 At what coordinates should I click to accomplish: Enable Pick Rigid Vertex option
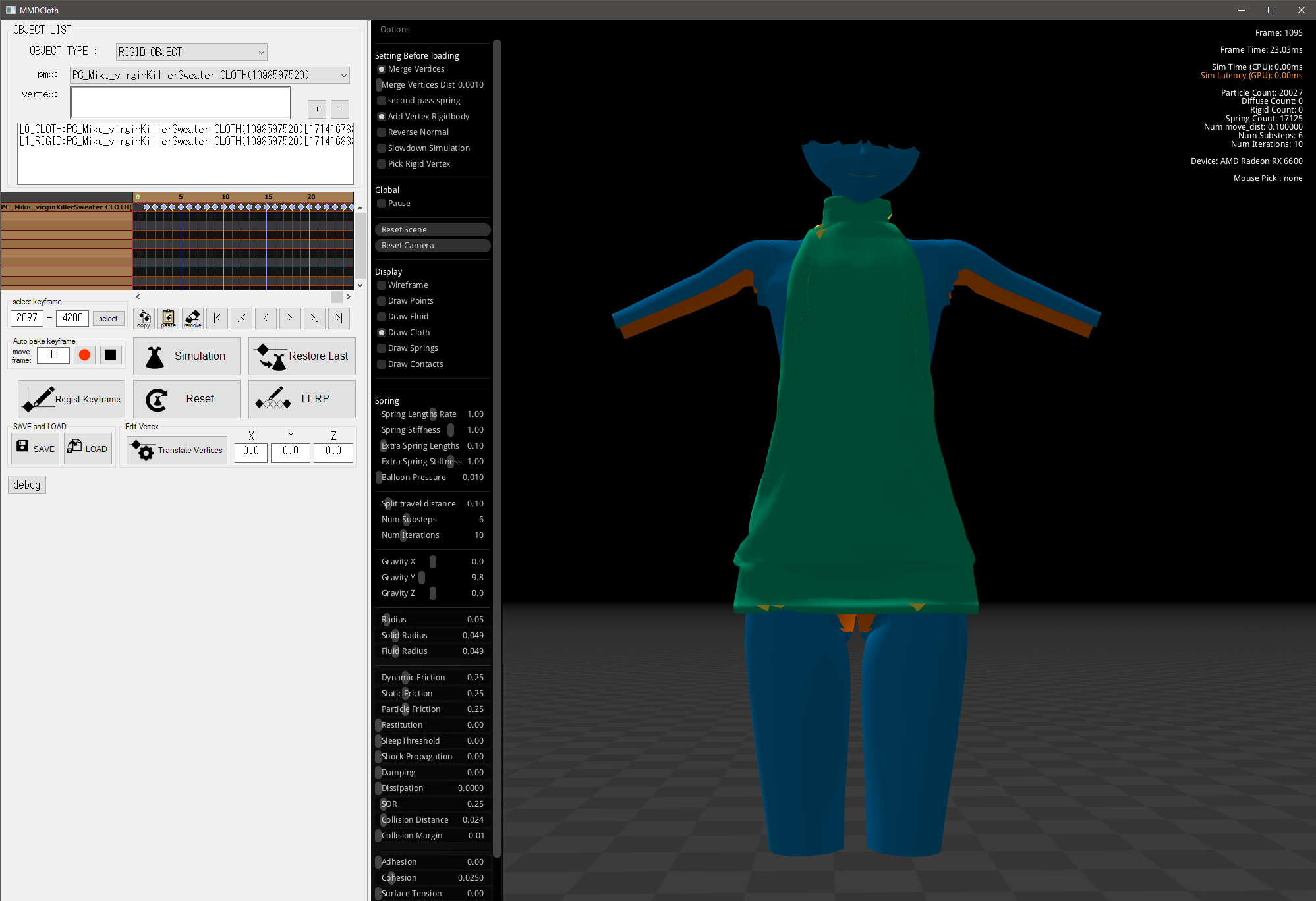(x=382, y=164)
